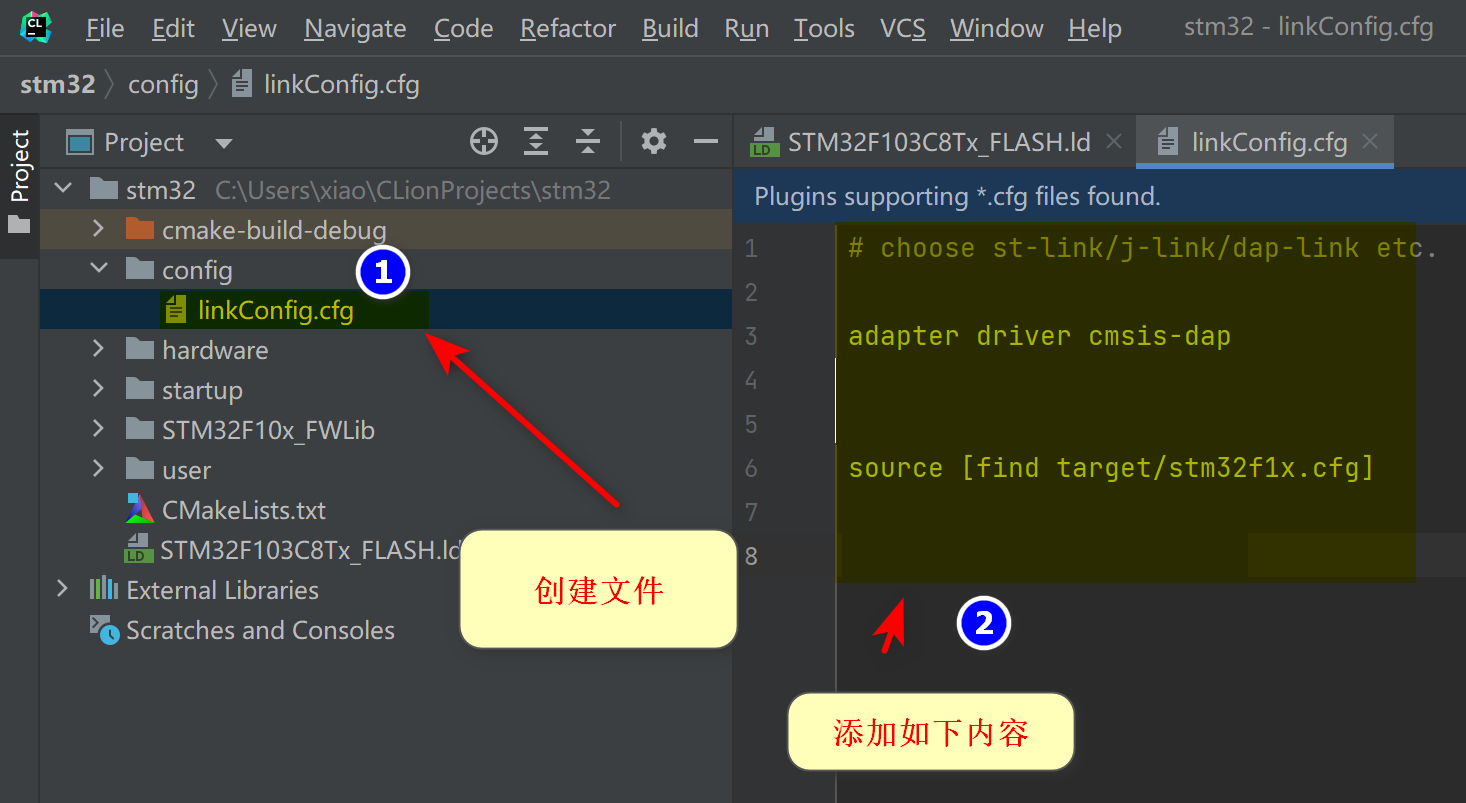Open the Build menu

click(x=670, y=28)
